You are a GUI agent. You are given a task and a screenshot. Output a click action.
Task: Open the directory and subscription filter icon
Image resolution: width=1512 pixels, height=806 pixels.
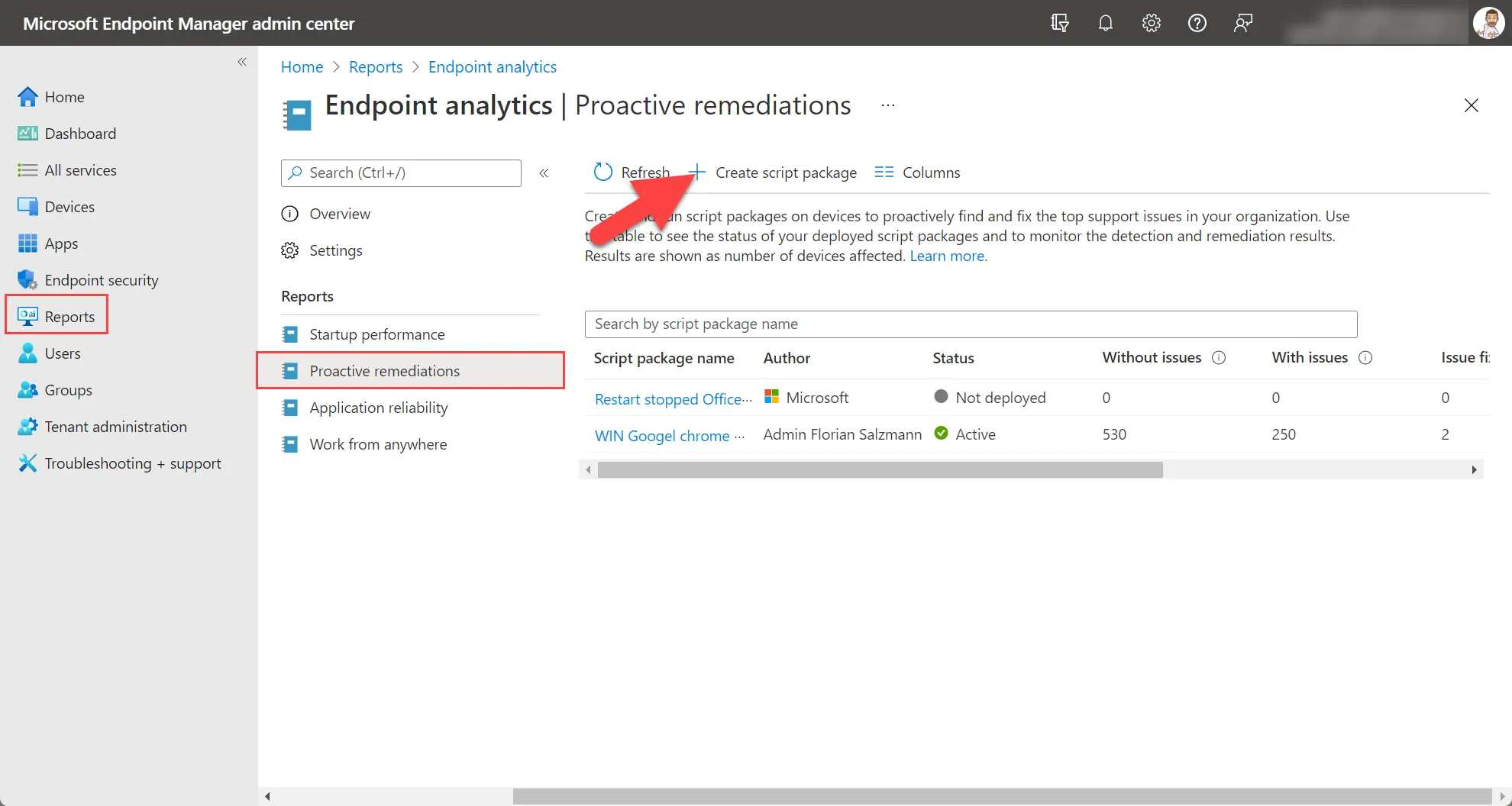tap(1059, 23)
